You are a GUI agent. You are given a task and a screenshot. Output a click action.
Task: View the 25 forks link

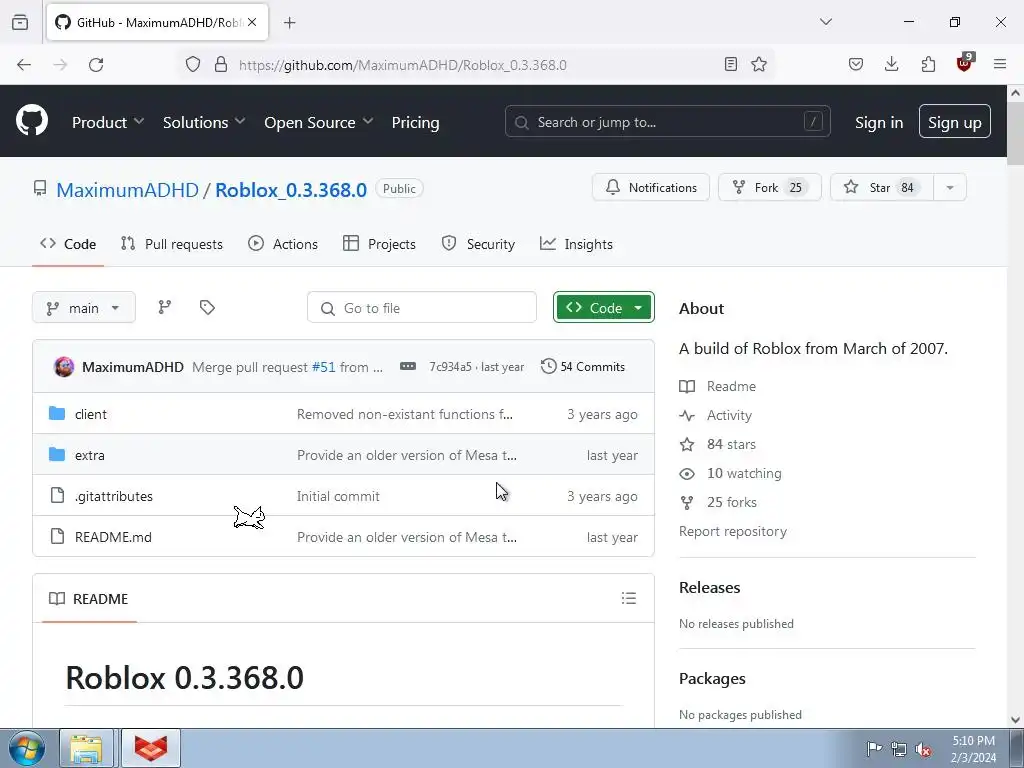point(718,502)
